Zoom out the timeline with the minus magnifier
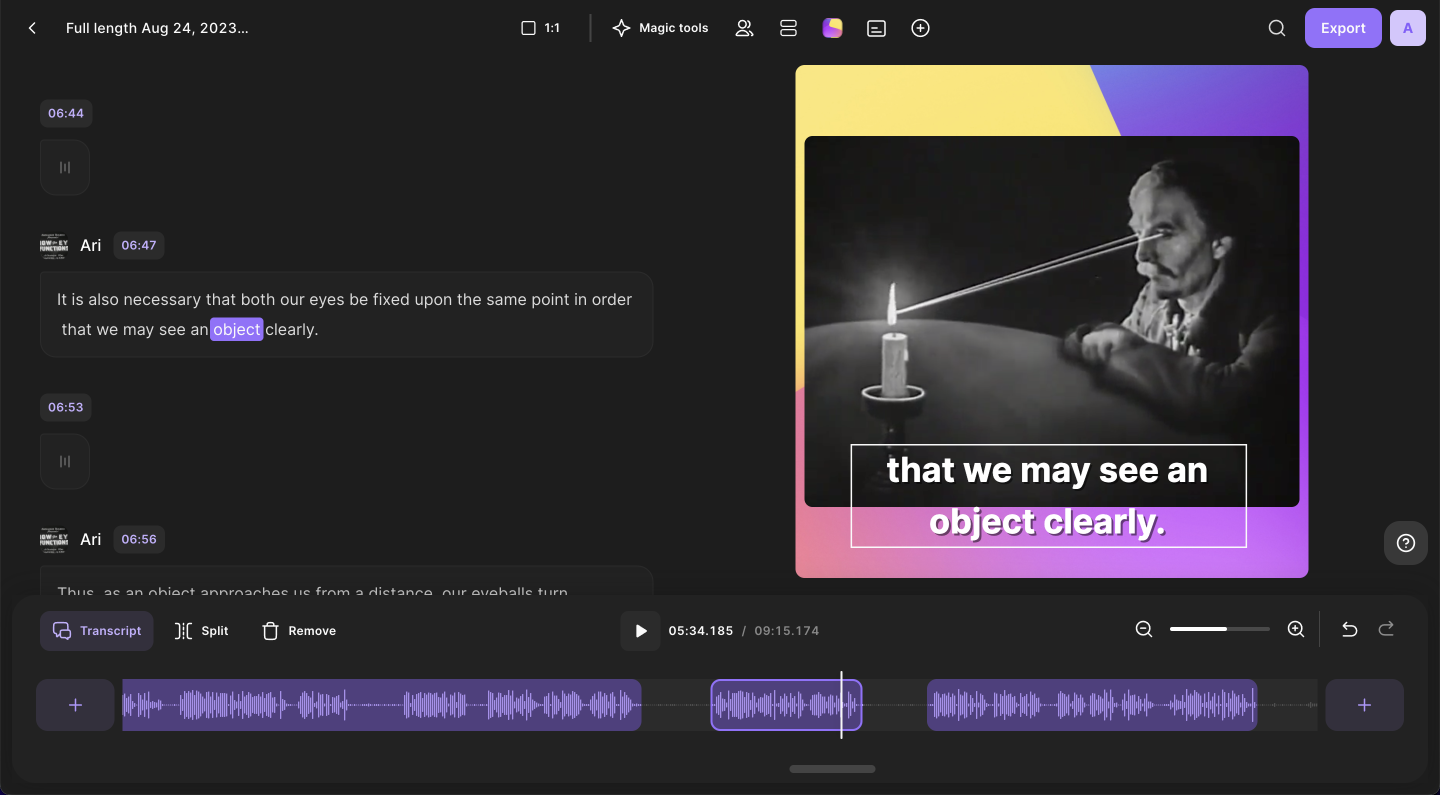 1144,629
